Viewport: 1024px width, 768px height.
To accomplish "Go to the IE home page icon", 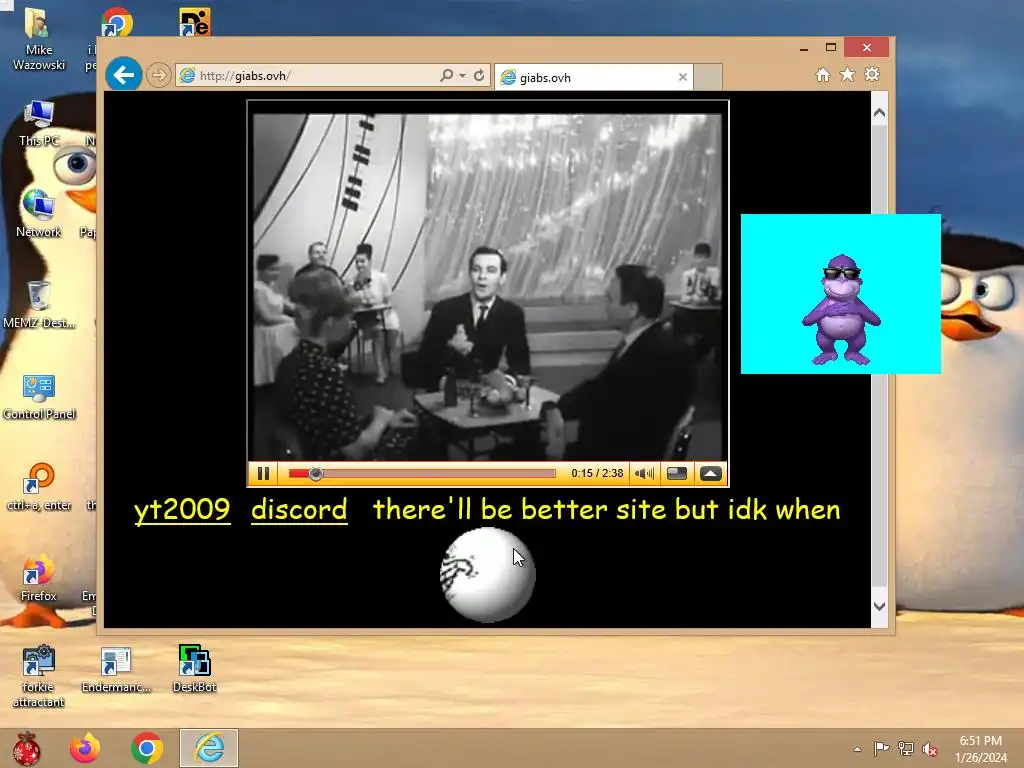I will point(823,75).
